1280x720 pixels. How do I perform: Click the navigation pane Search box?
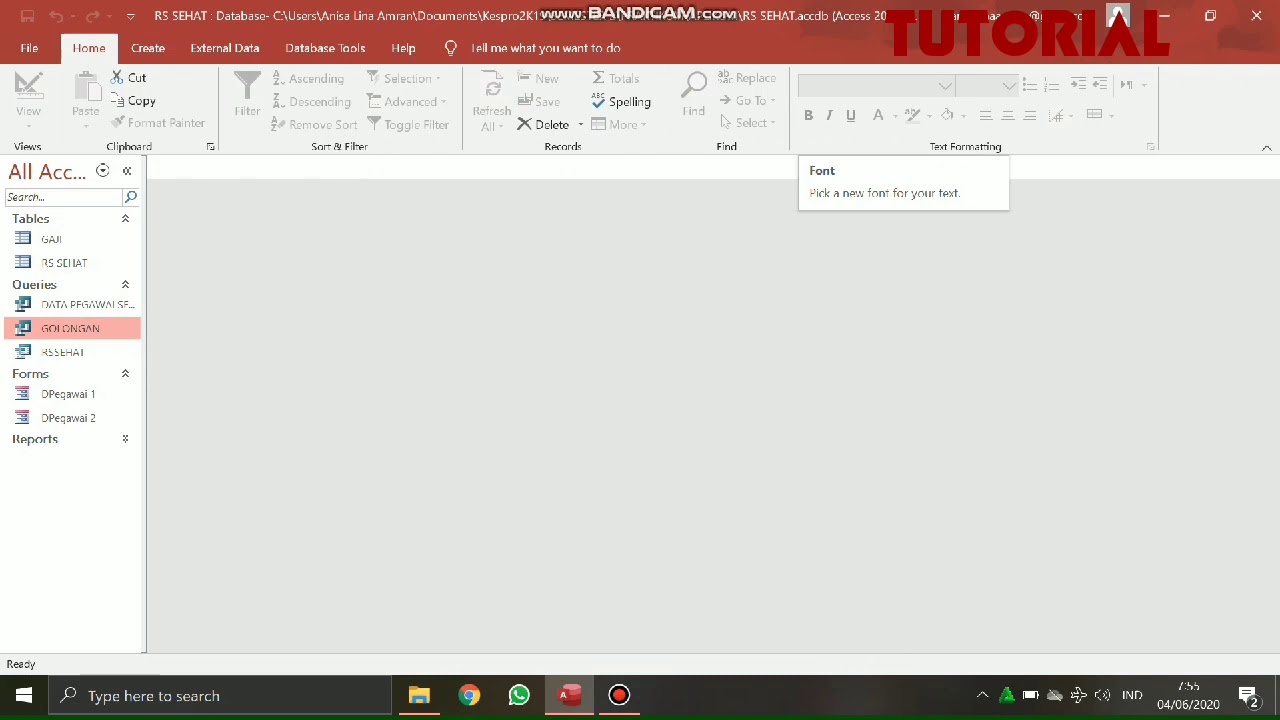tap(63, 197)
